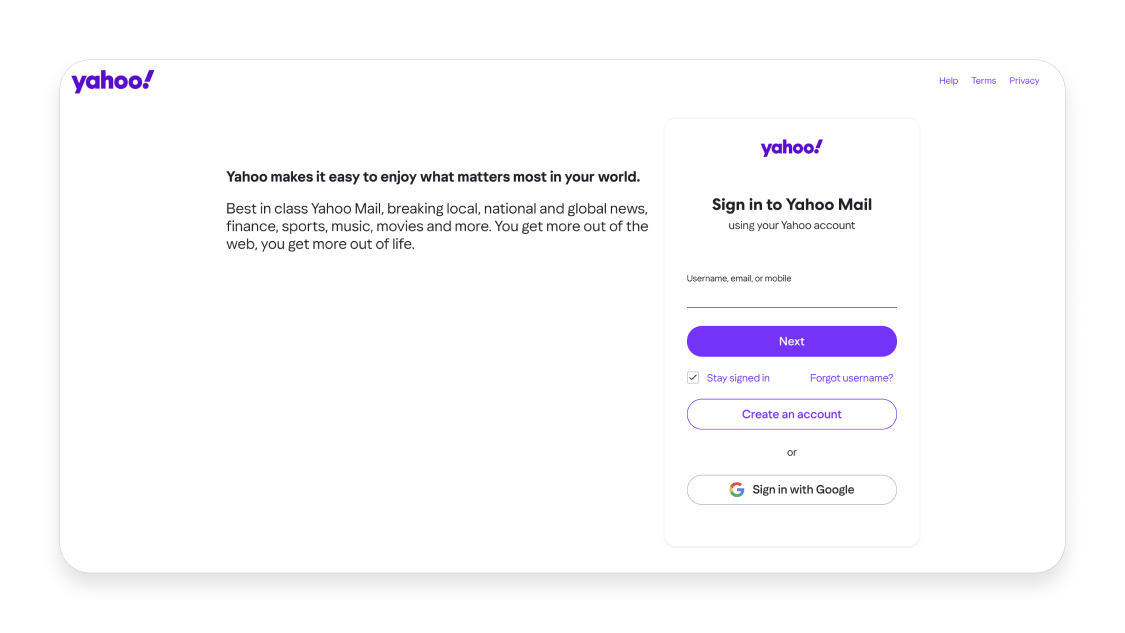Uncheck the Stay signed in checkbox
Screen dimensions: 1125x633
(692, 377)
